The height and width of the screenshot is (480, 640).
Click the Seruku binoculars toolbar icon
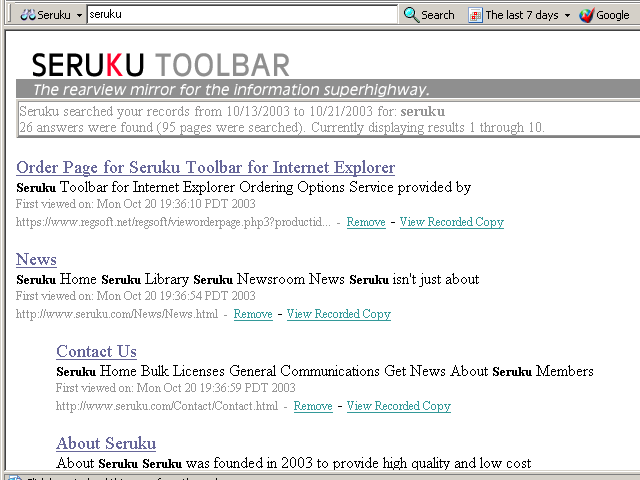28,15
